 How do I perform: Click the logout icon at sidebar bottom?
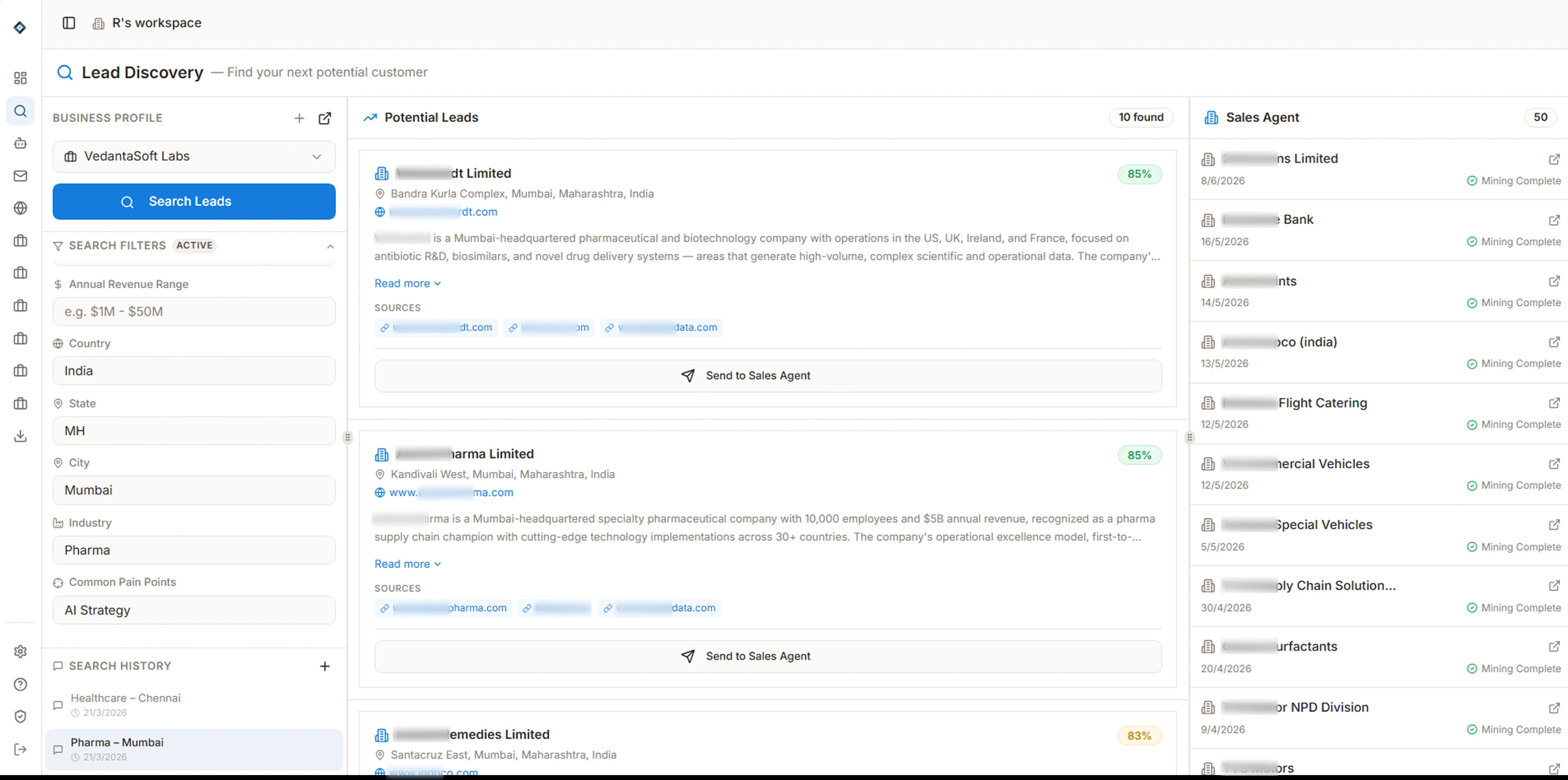coord(20,749)
